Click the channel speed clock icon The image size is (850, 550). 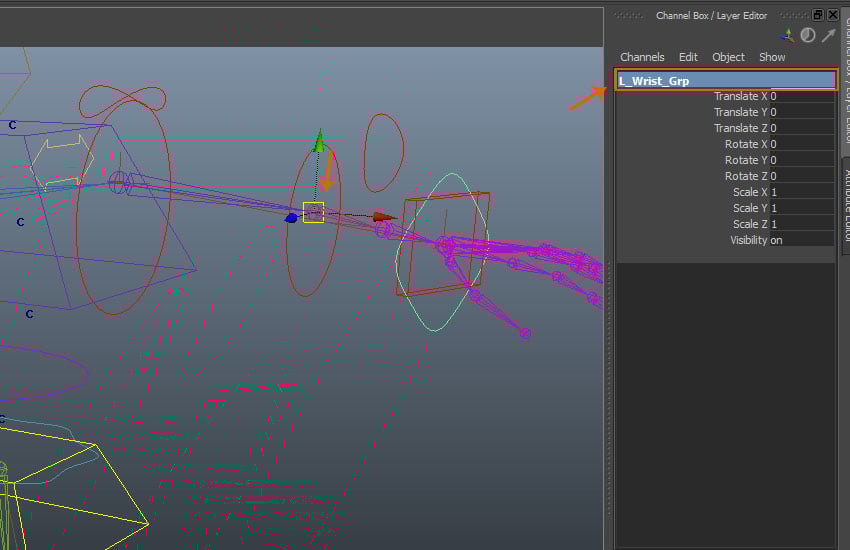pos(808,35)
